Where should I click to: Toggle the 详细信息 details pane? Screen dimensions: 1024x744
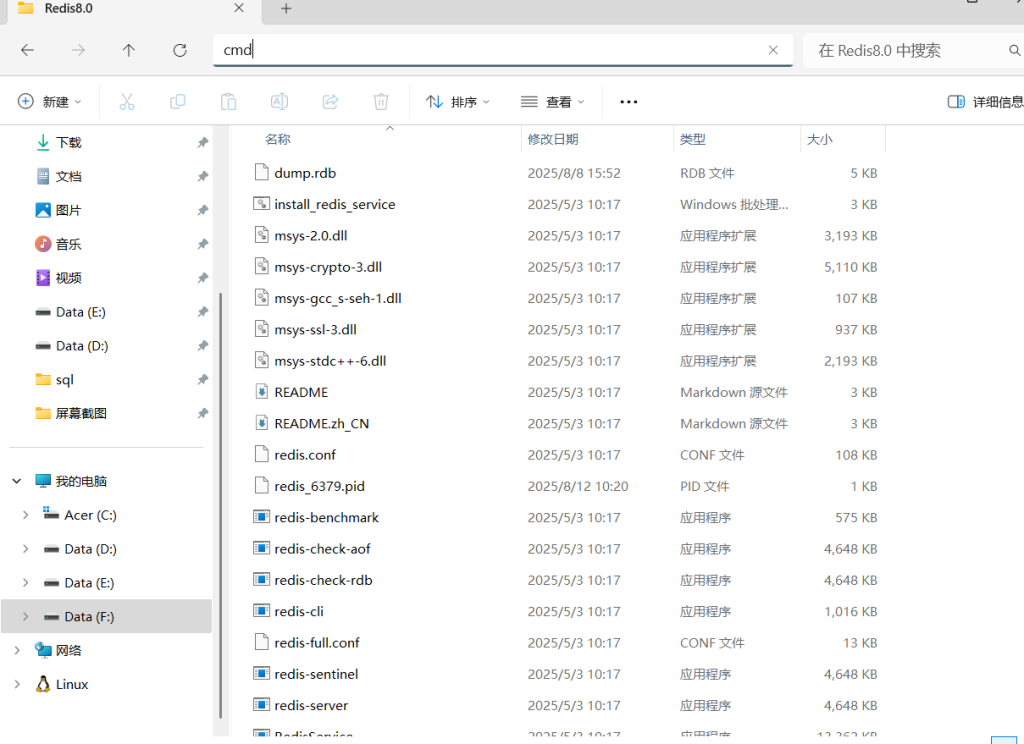(x=985, y=101)
